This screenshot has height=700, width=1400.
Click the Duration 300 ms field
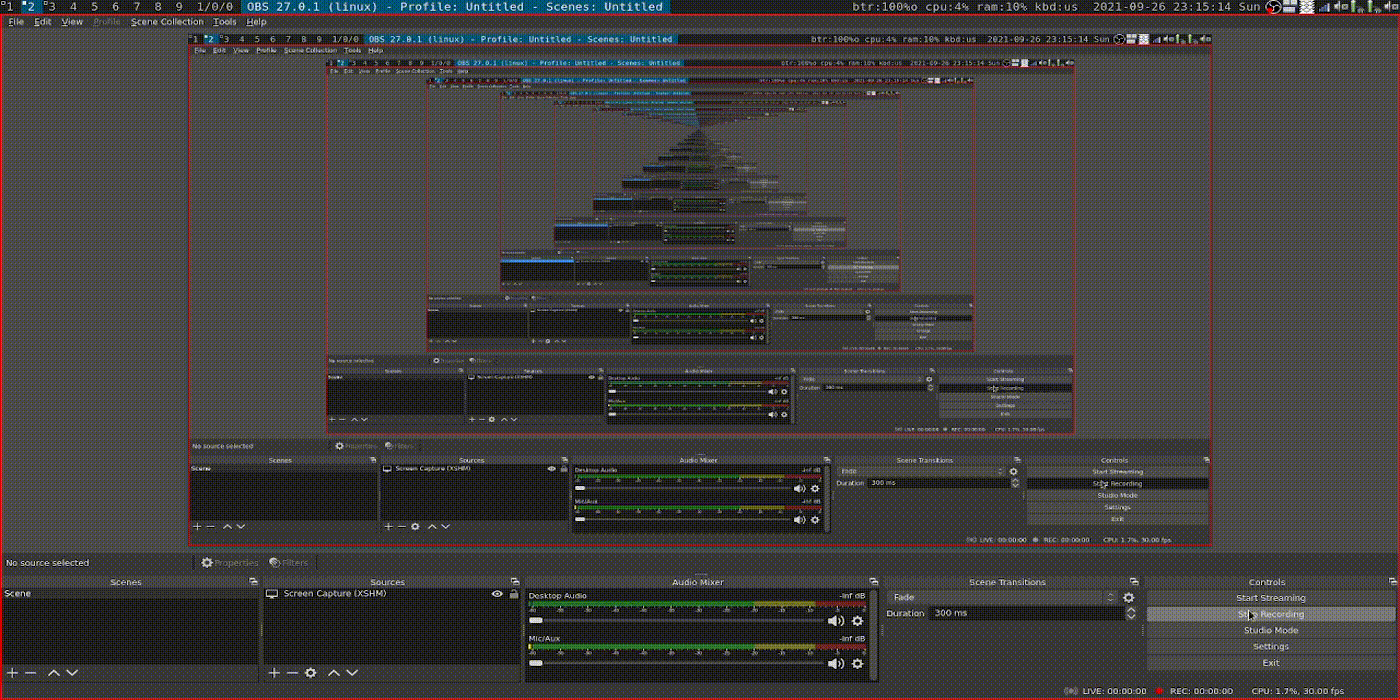pos(1027,613)
